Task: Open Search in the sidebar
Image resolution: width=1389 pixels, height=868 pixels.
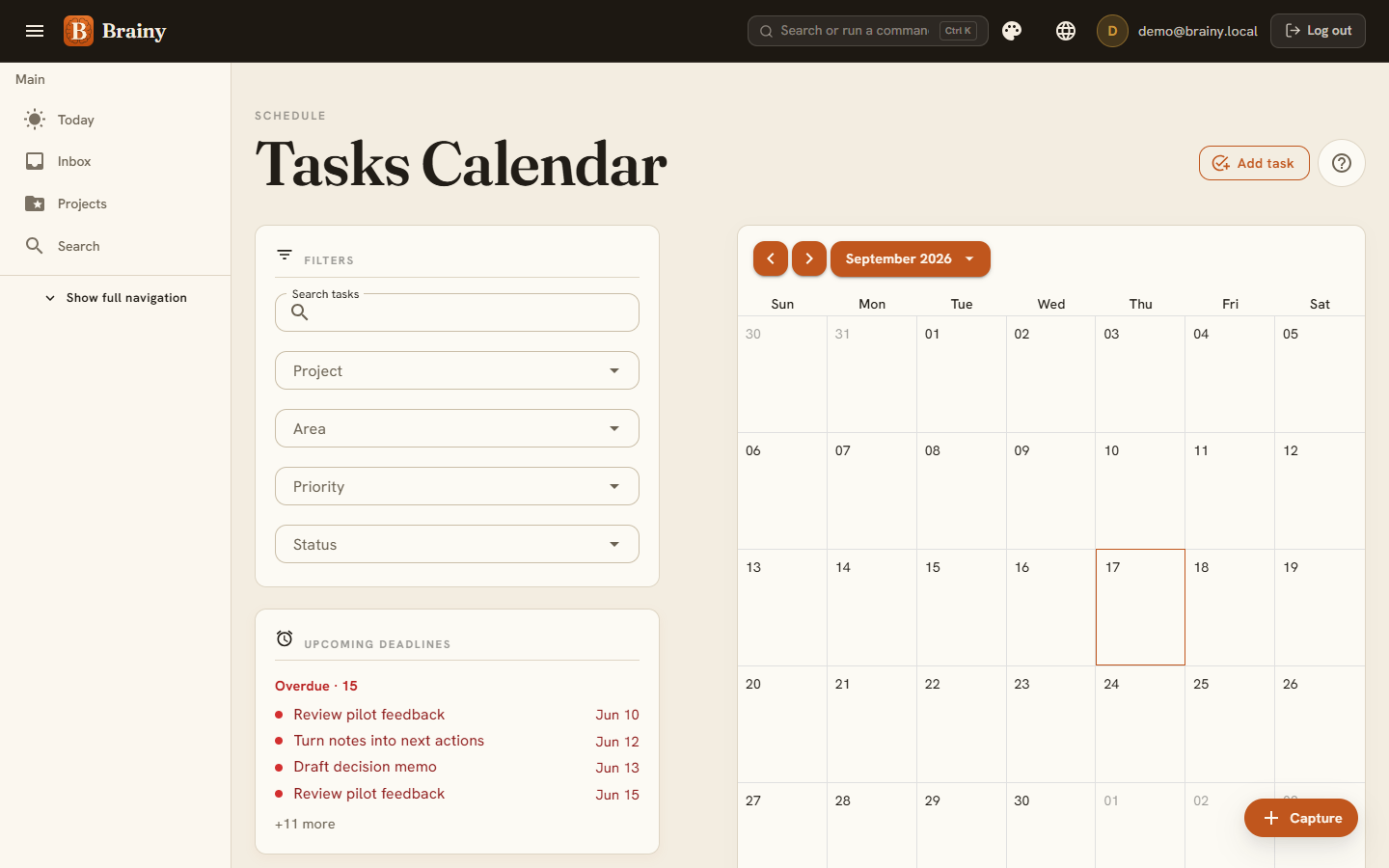Action: click(116, 246)
